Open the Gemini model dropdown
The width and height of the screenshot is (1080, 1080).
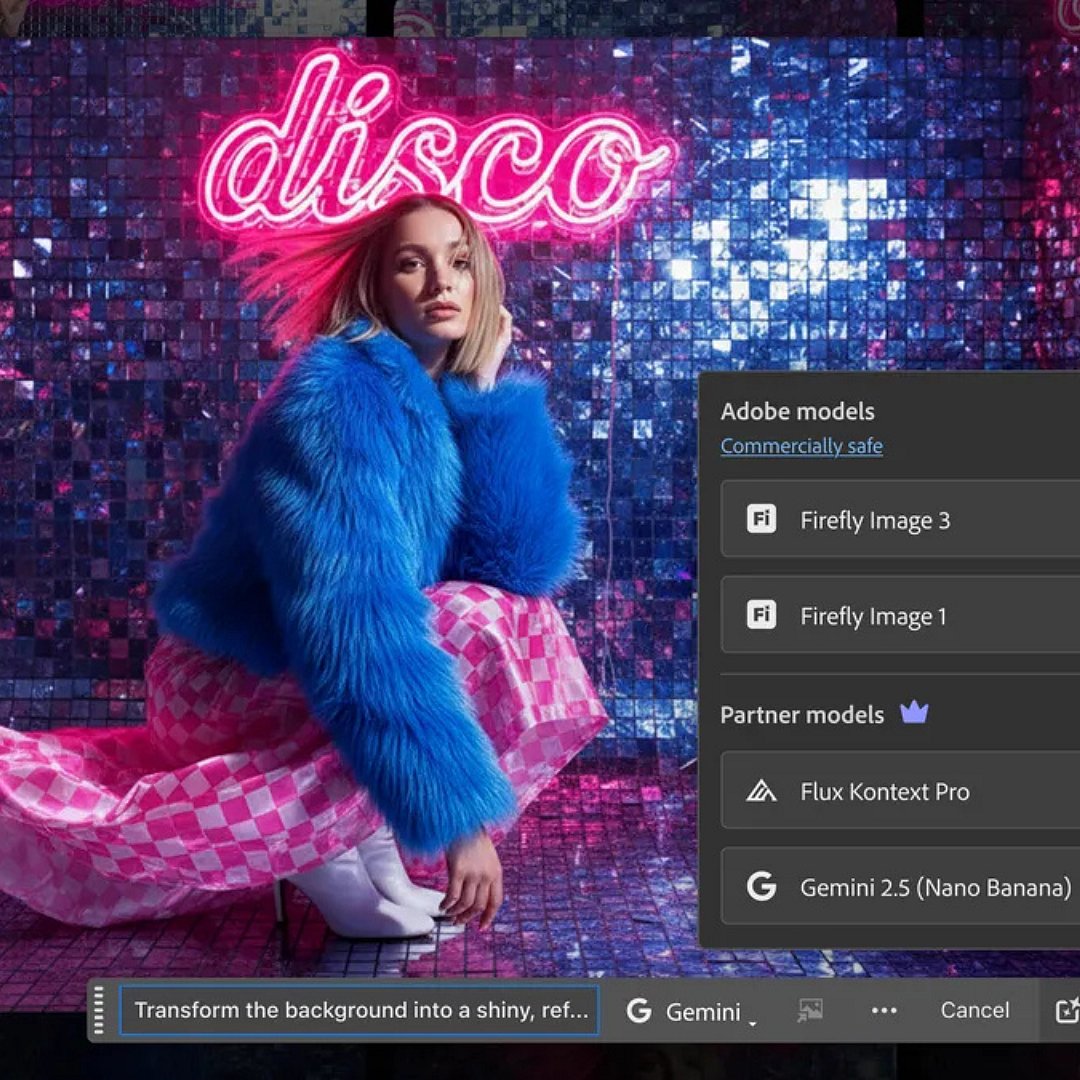click(702, 1011)
